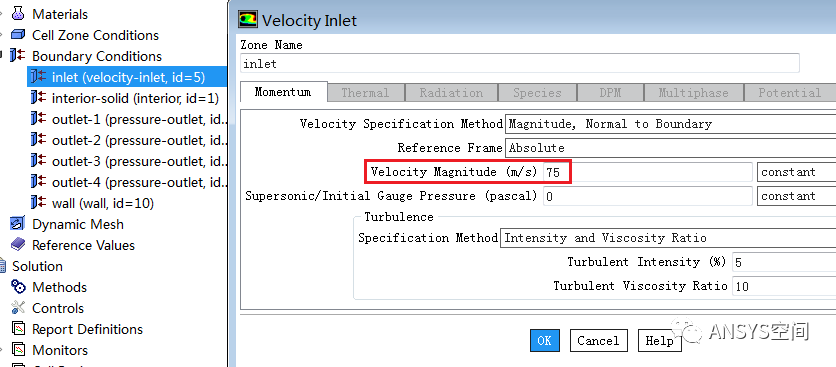Open the Velocity Specification Method dropdown
This screenshot has width=836, height=367.
click(671, 124)
